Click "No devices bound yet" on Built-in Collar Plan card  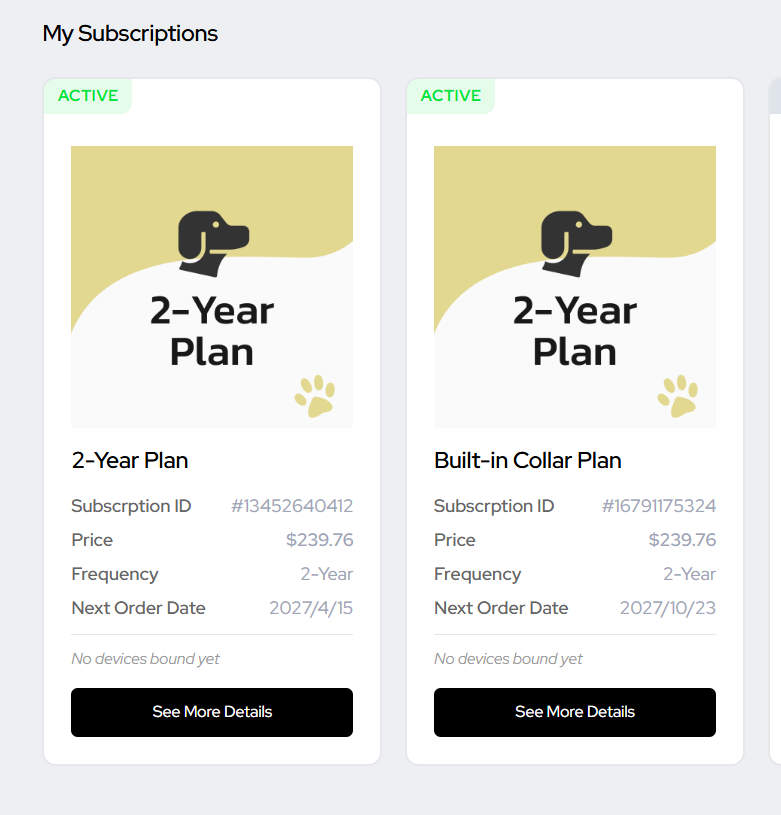508,659
